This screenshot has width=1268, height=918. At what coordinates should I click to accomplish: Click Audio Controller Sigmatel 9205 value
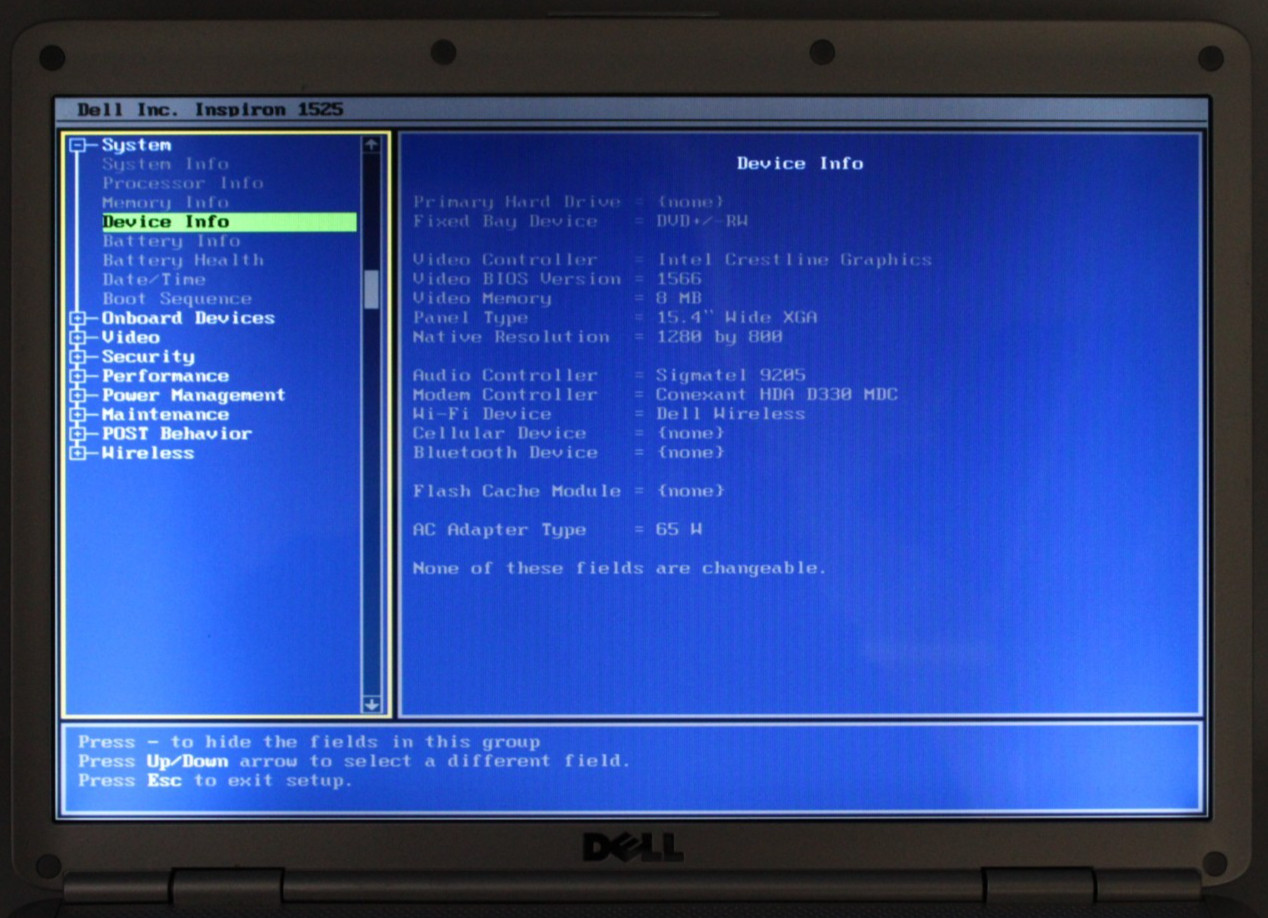[x=731, y=376]
